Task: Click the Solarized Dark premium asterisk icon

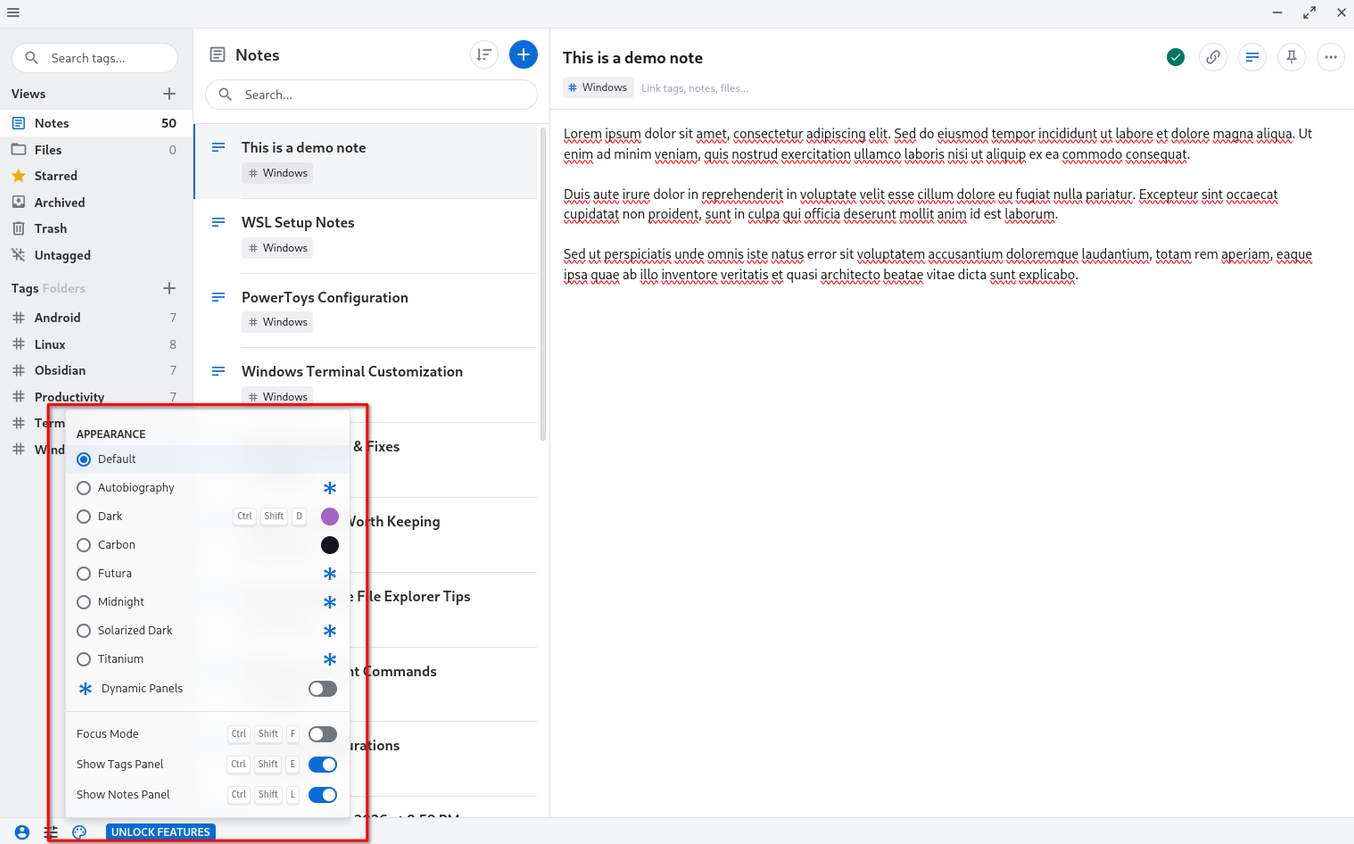Action: coord(330,631)
